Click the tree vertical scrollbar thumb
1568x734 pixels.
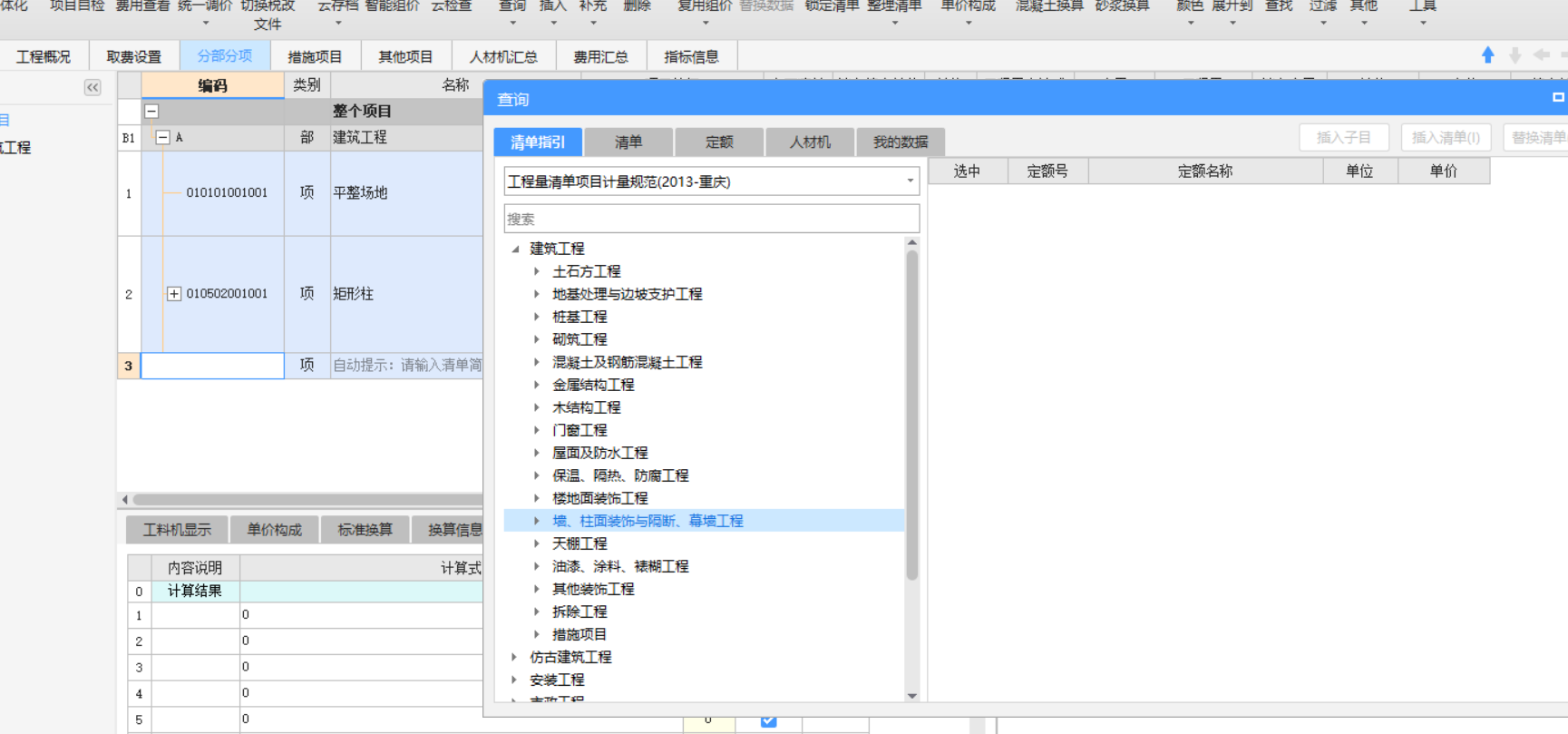coord(911,415)
